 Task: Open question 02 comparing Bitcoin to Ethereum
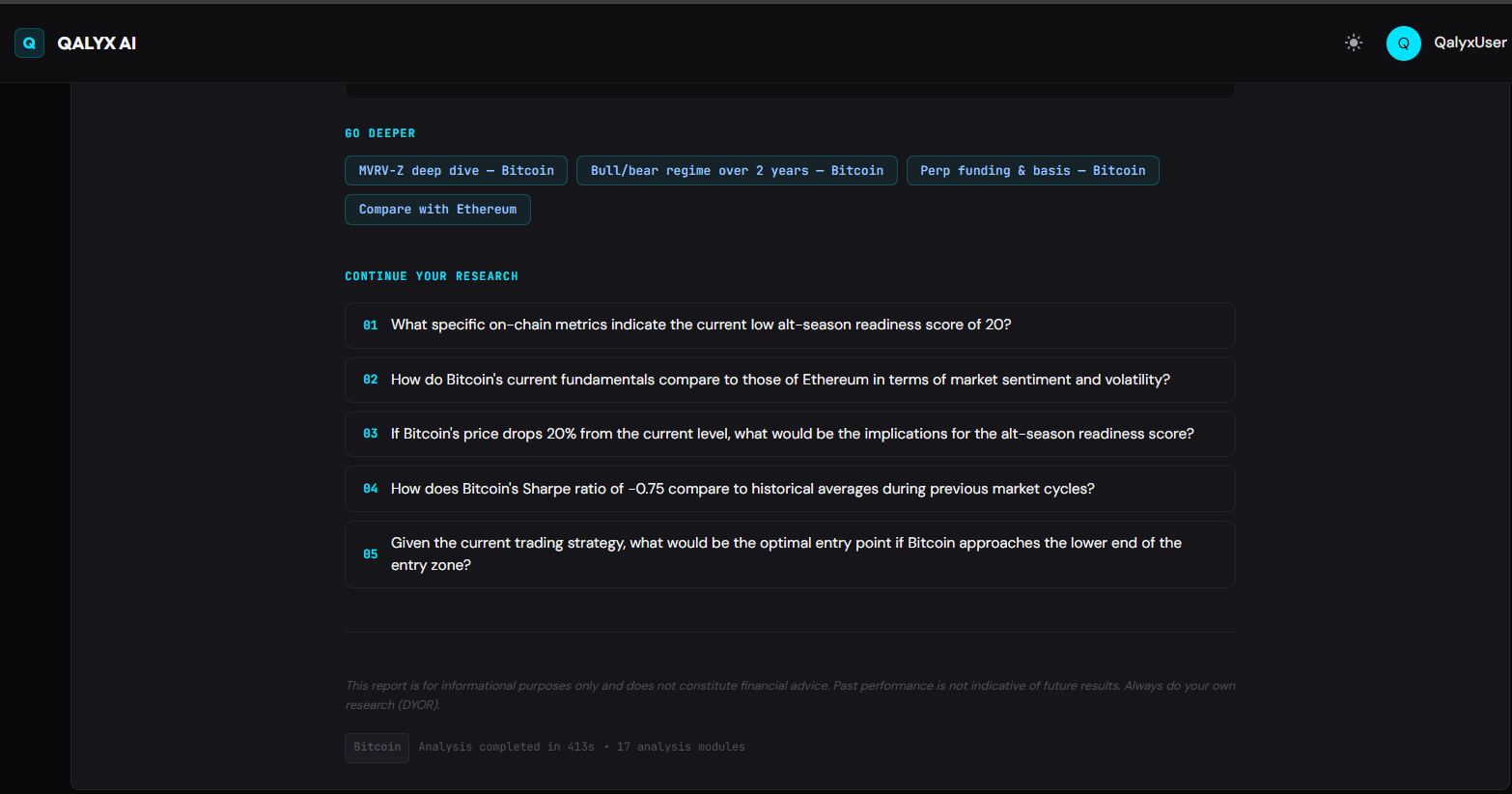click(790, 380)
